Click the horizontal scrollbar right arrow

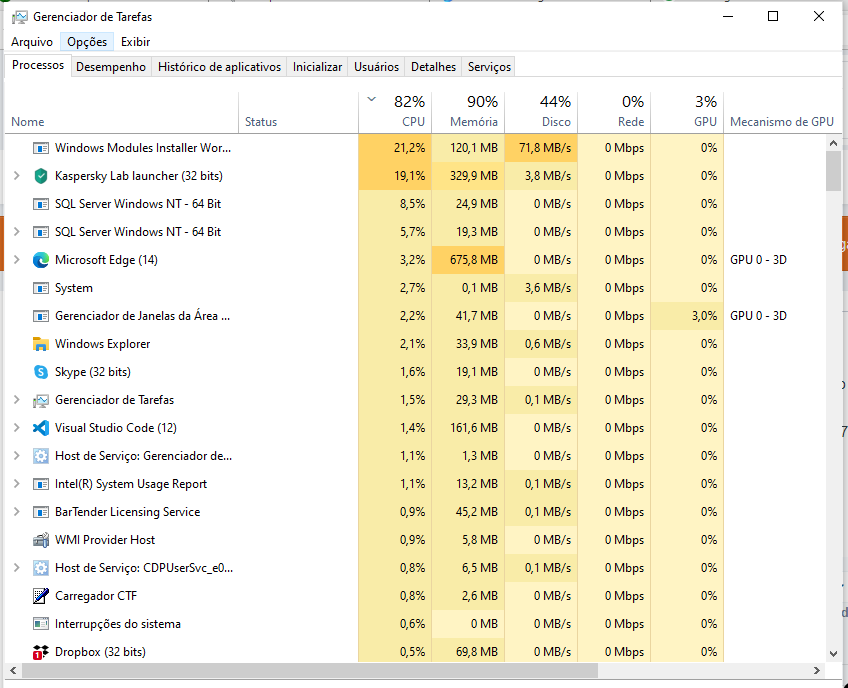coord(817,671)
